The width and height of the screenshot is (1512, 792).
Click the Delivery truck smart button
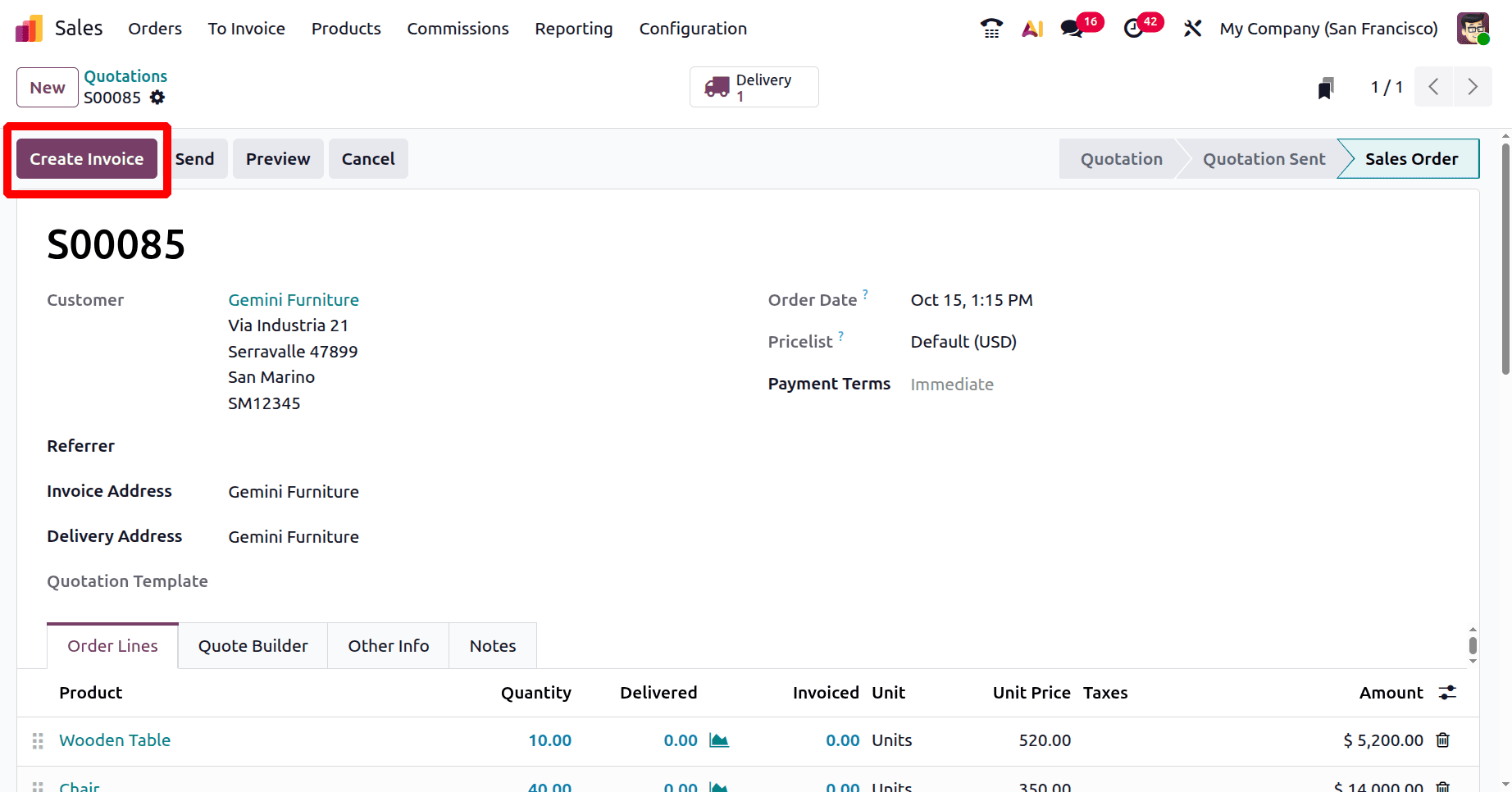pos(753,86)
